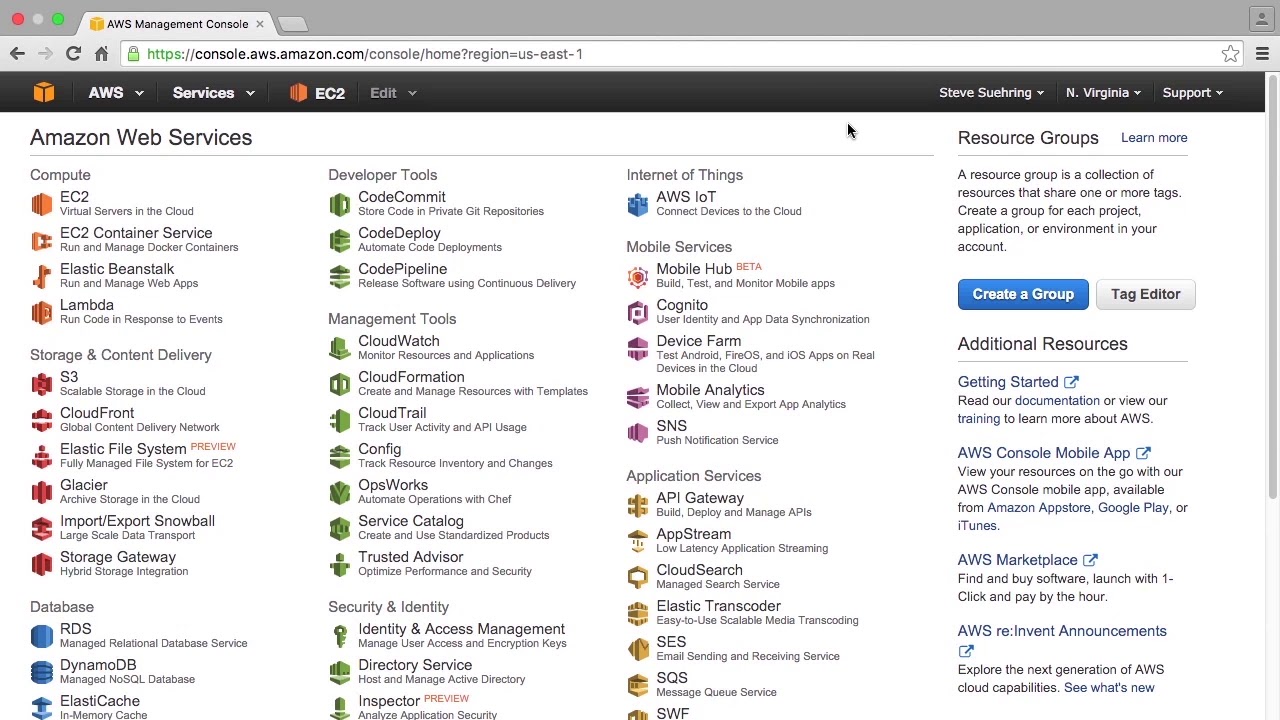Click the Create a Group button

pyautogui.click(x=1023, y=294)
